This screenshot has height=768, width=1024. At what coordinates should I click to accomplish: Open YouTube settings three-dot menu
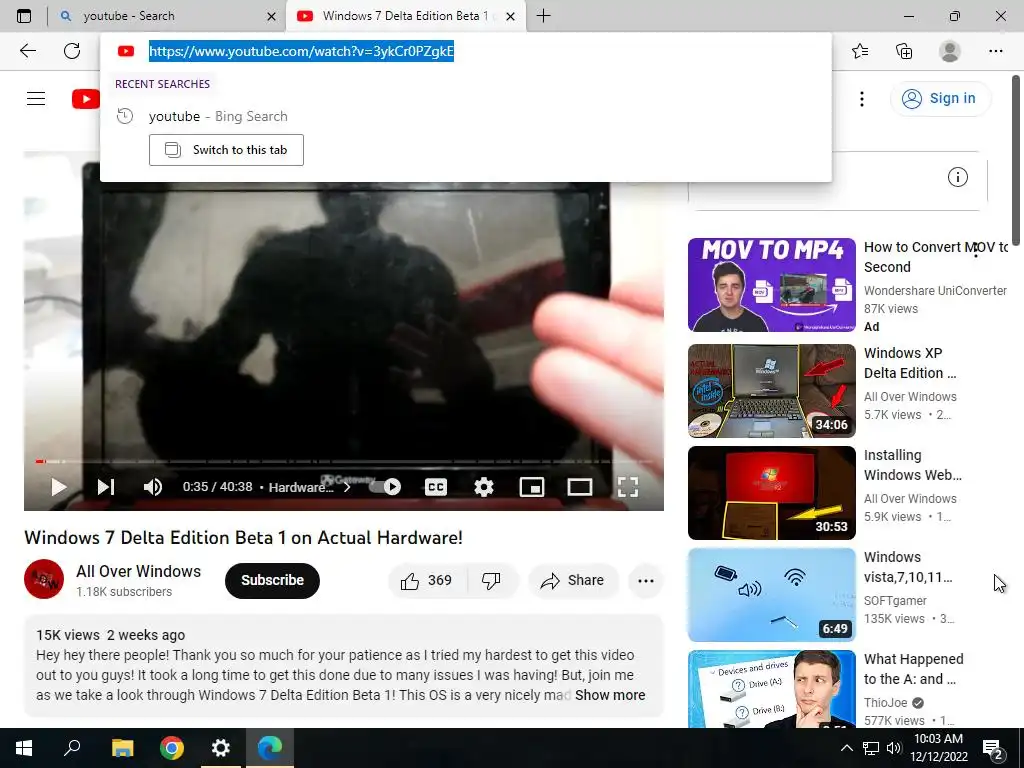click(x=862, y=99)
